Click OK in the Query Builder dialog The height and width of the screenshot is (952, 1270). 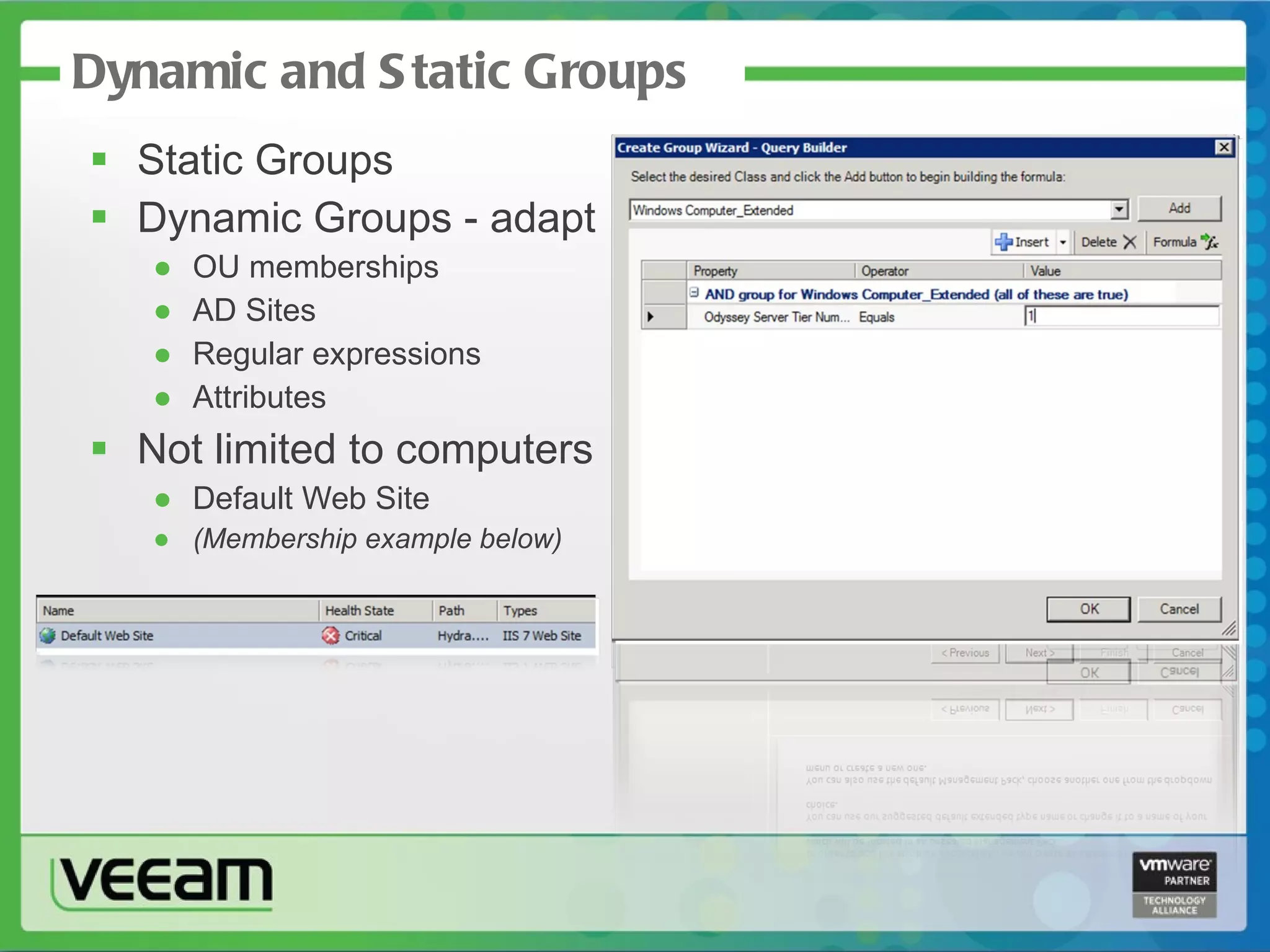coord(1088,609)
